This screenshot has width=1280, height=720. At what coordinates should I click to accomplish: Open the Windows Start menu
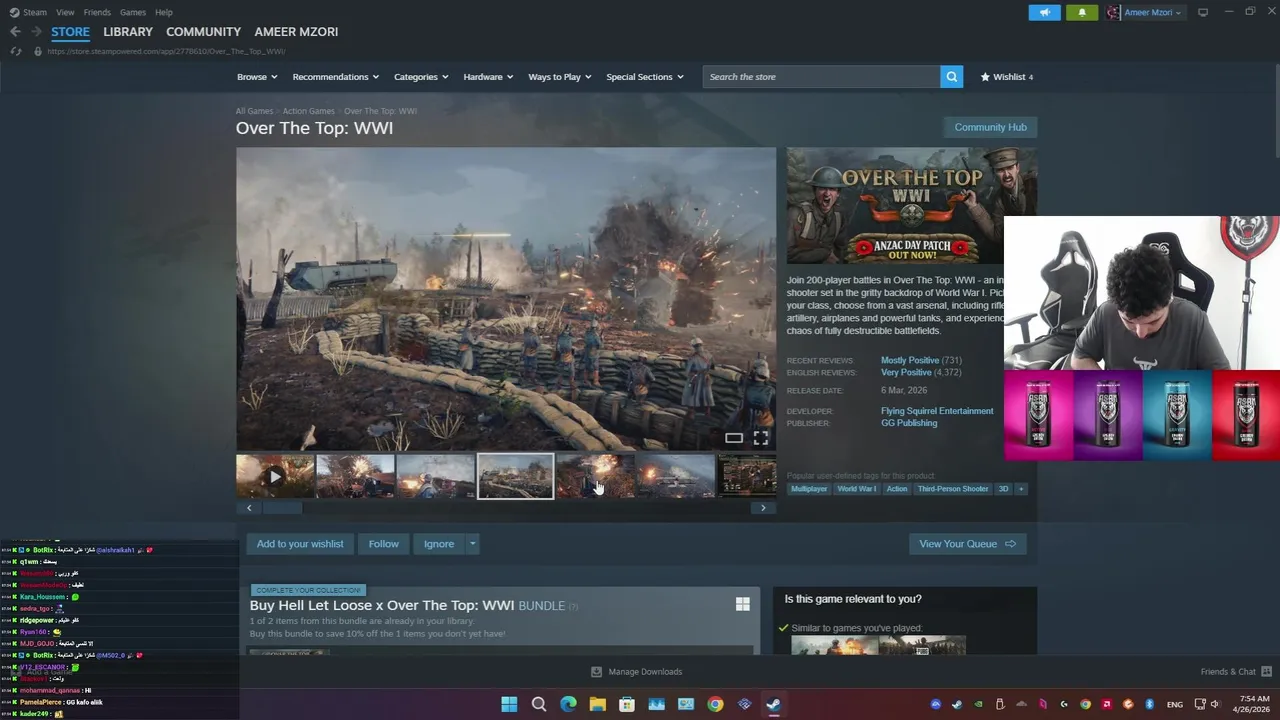click(x=509, y=704)
